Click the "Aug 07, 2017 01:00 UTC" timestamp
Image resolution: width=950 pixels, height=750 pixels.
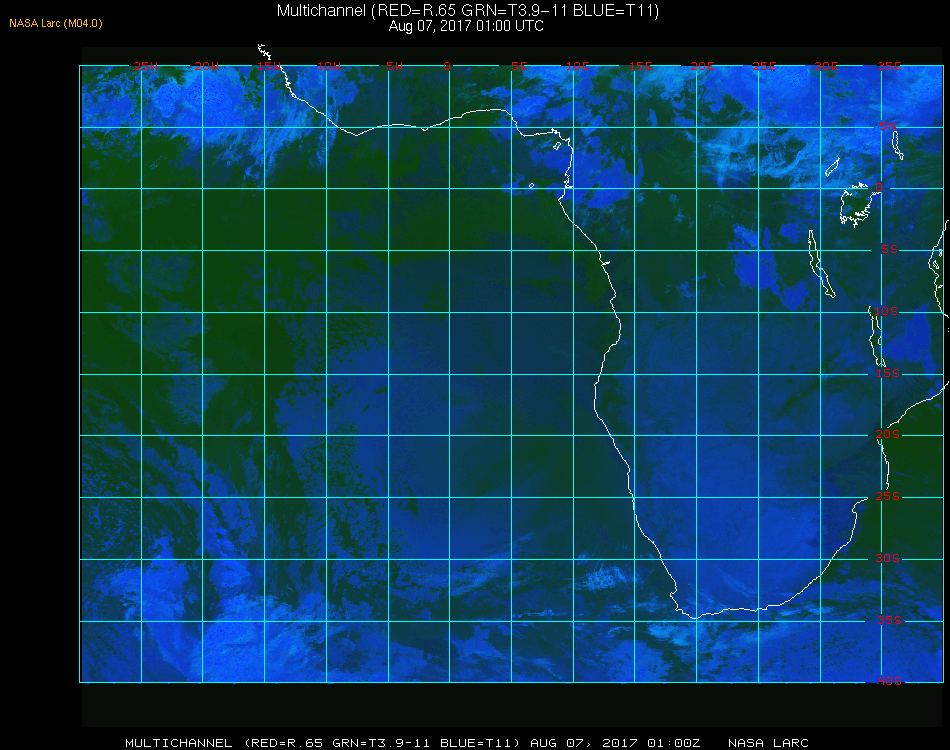466,26
